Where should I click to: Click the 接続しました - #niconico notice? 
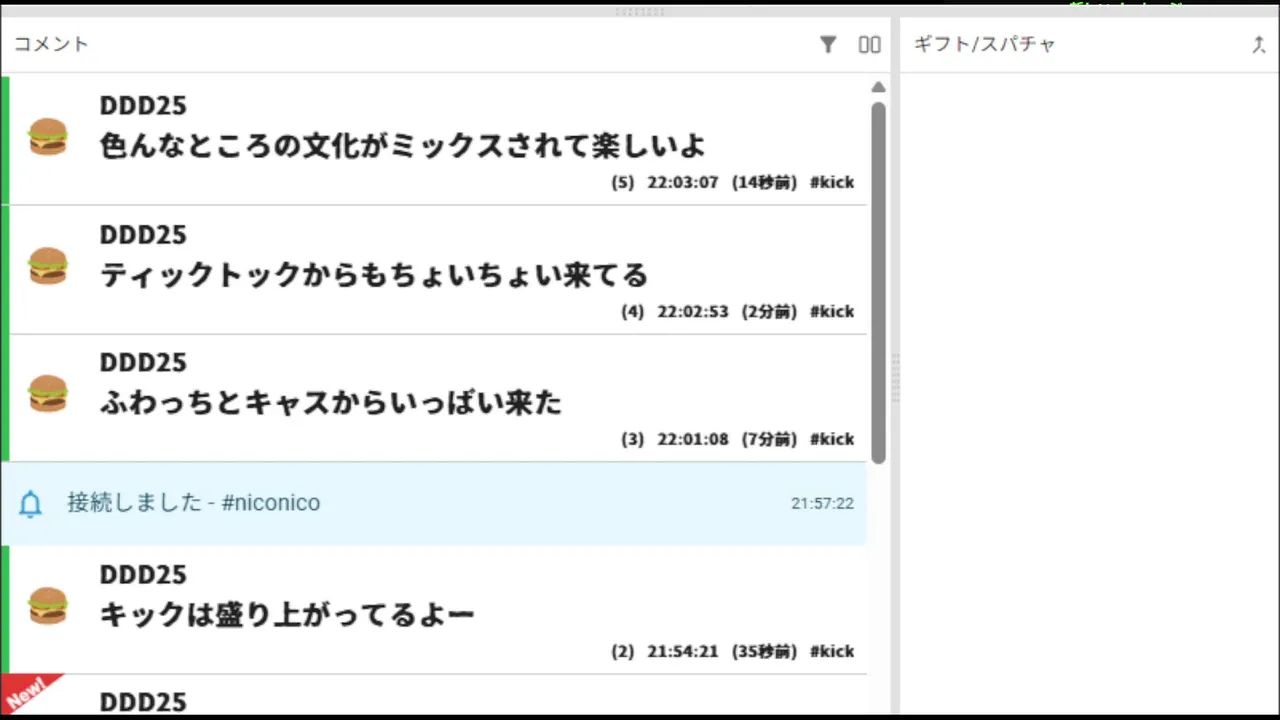pyautogui.click(x=433, y=503)
